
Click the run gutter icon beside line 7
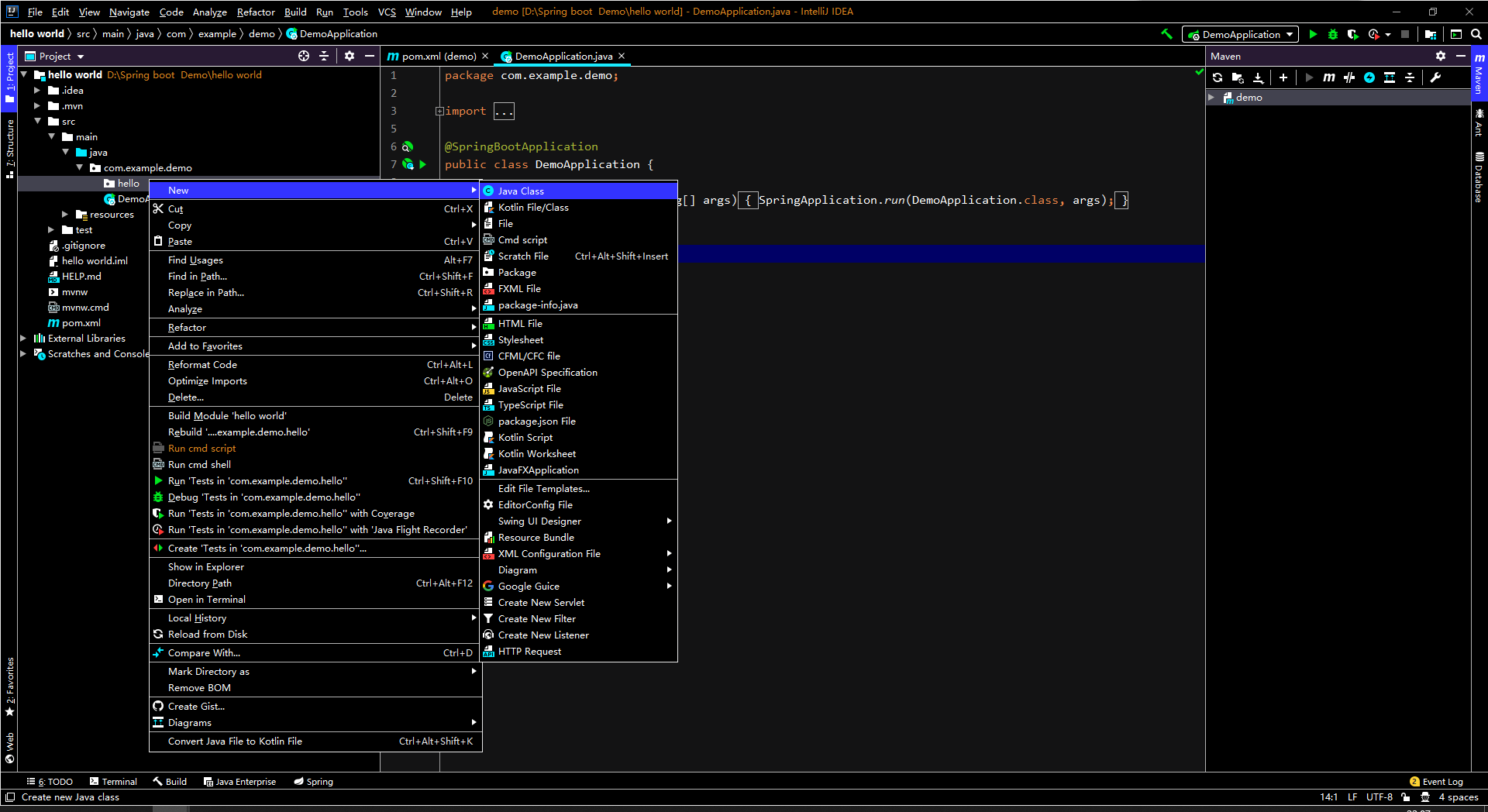423,164
